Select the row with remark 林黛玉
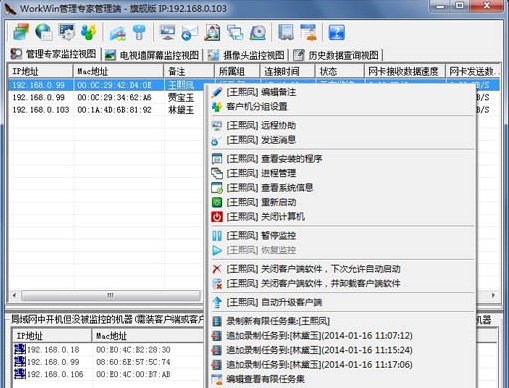The width and height of the screenshot is (509, 388). [106, 110]
